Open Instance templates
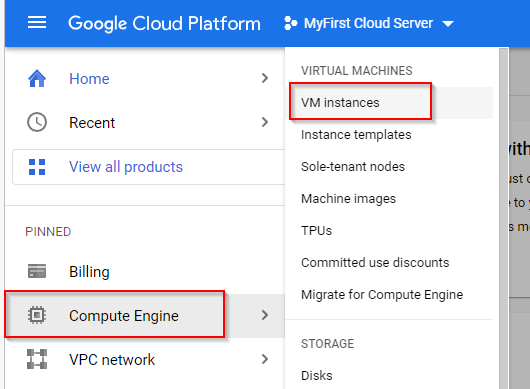 tap(356, 135)
